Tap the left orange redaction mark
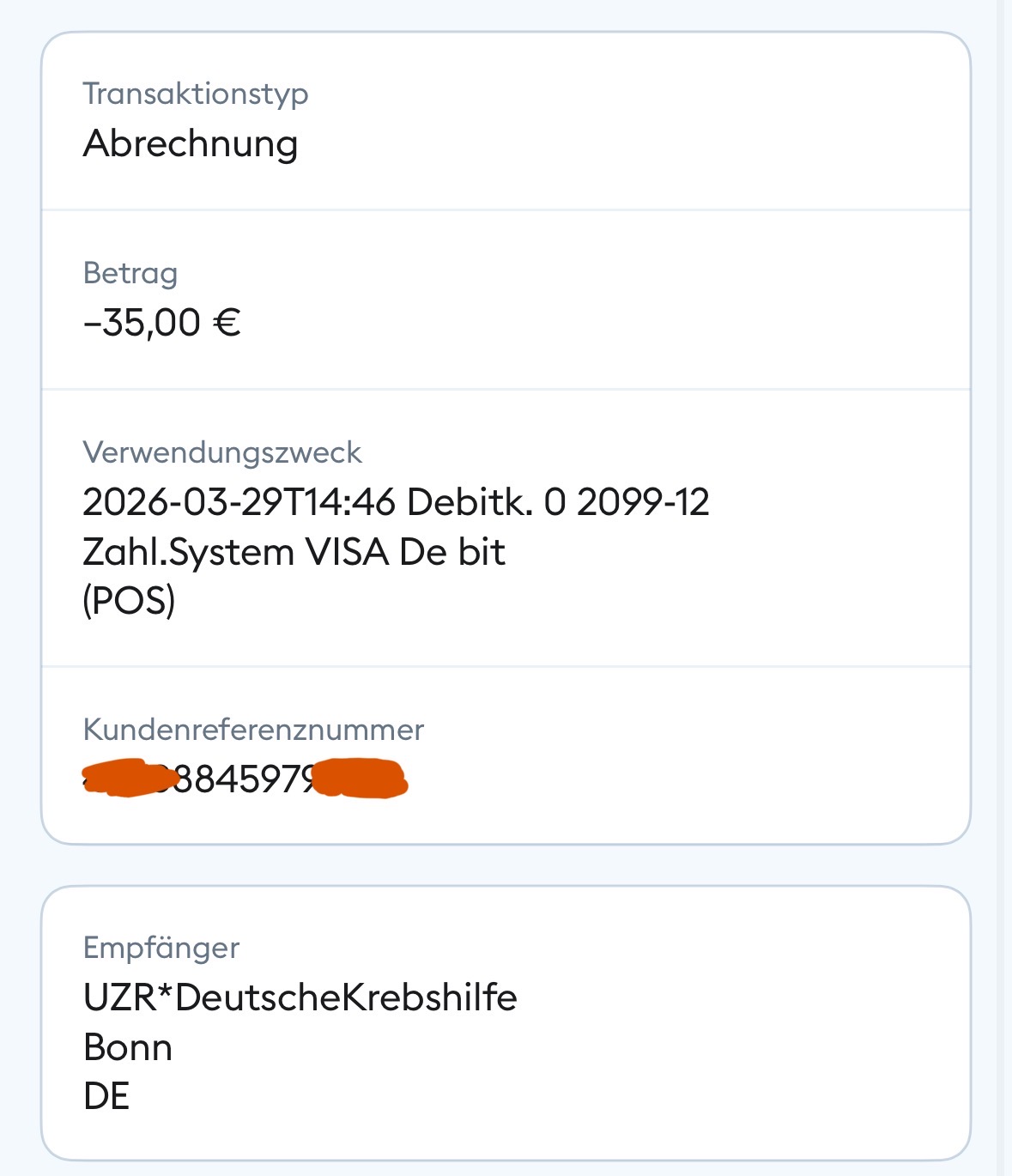 click(130, 779)
